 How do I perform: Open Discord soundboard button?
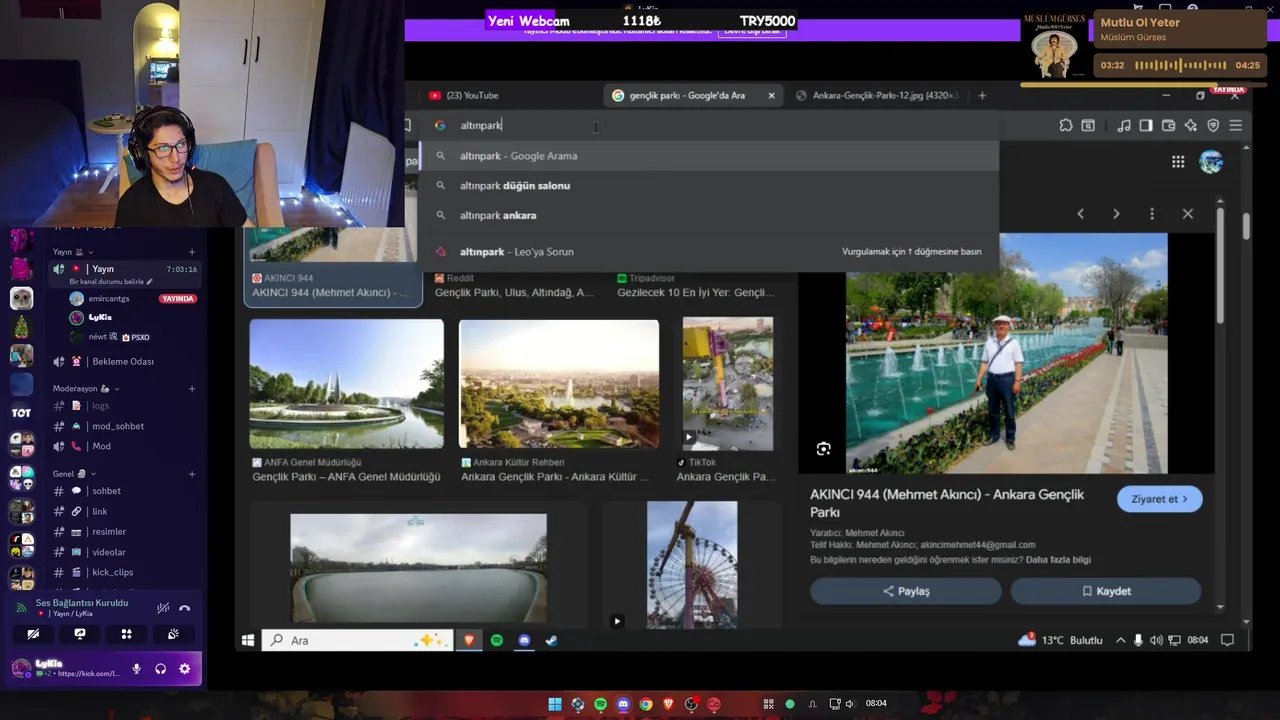(x=173, y=633)
